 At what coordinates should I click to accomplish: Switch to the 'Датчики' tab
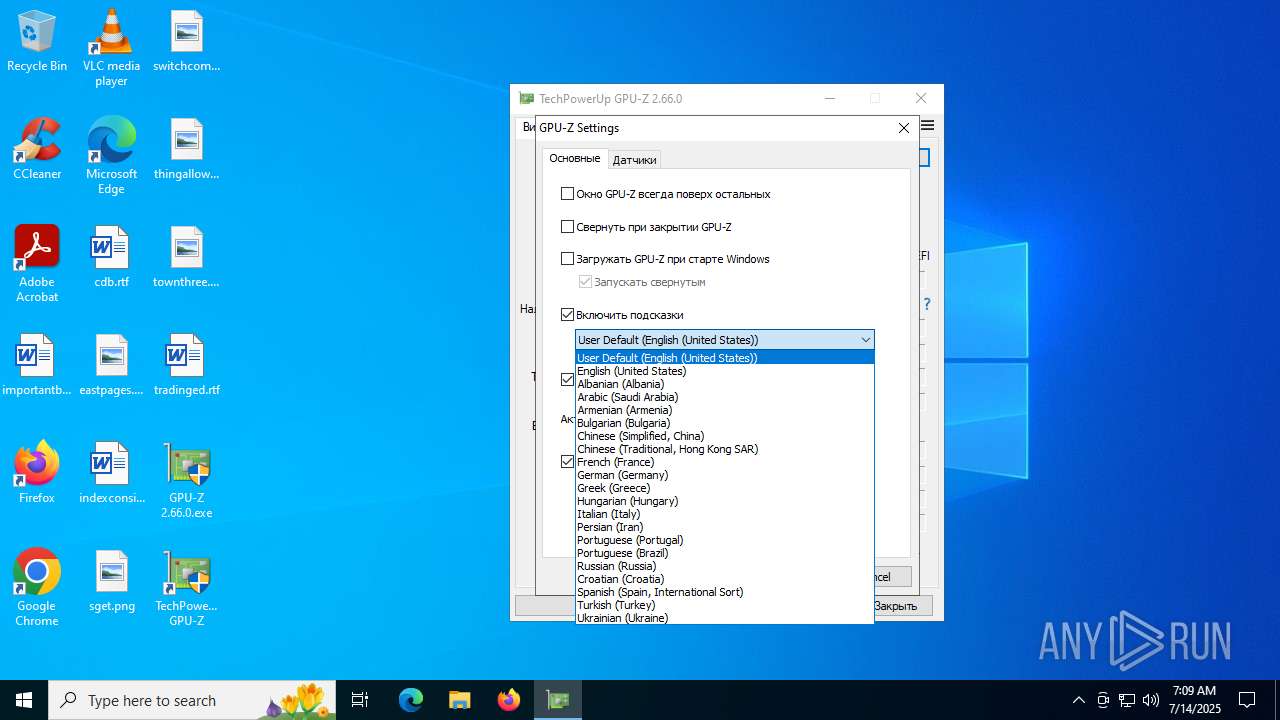[x=635, y=159]
